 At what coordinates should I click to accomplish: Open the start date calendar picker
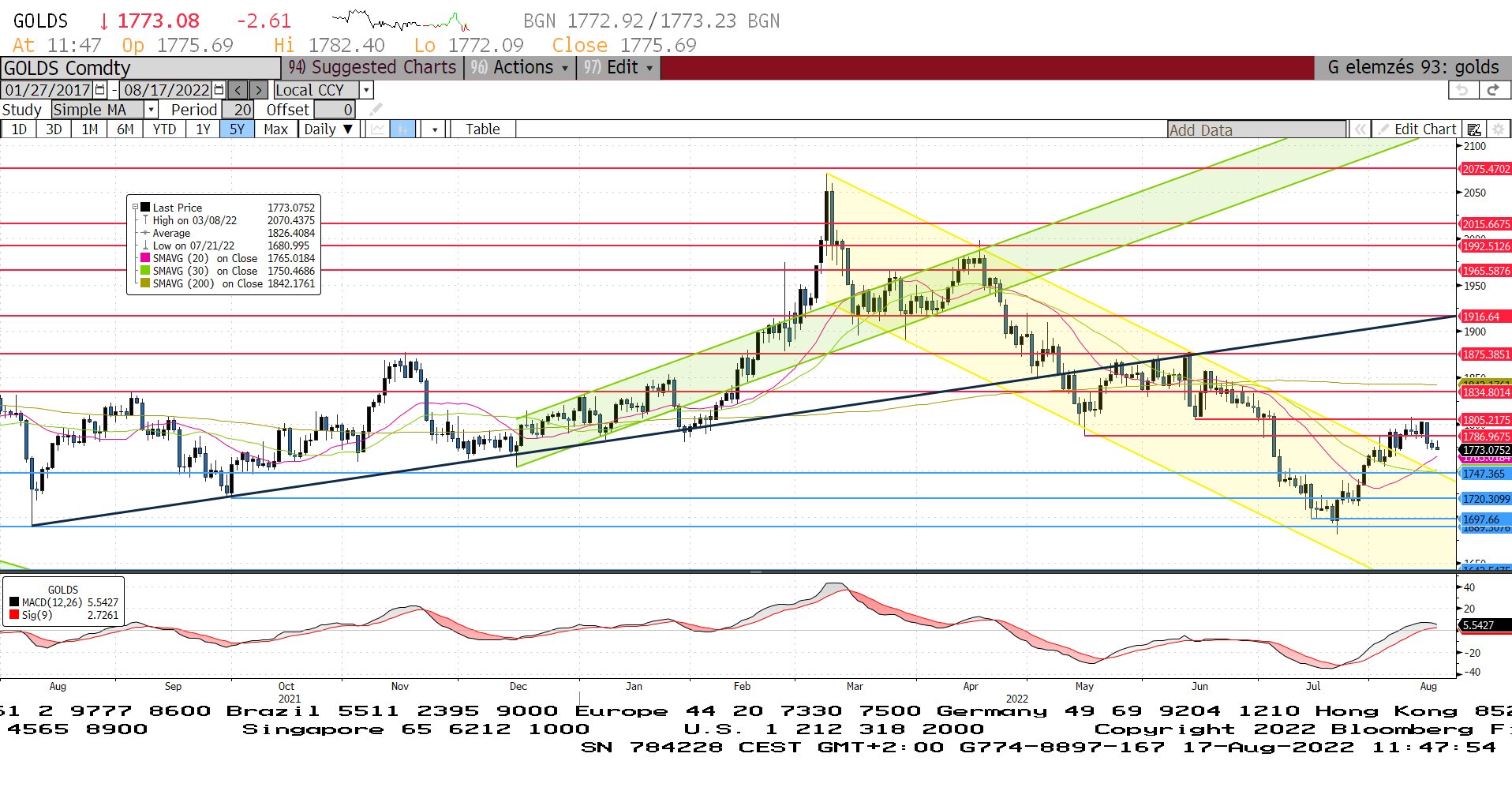100,90
